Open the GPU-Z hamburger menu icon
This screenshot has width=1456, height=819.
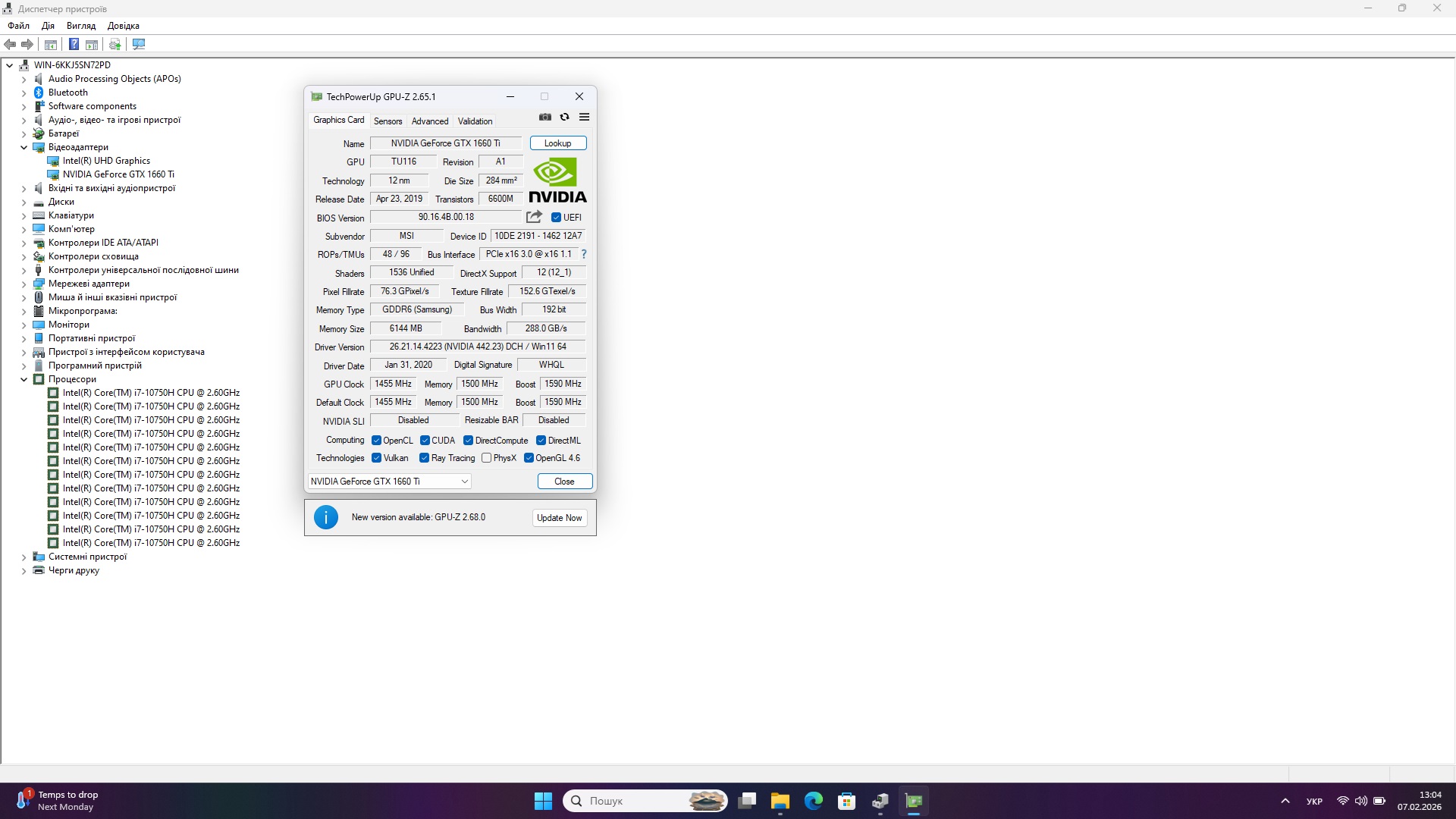(584, 117)
